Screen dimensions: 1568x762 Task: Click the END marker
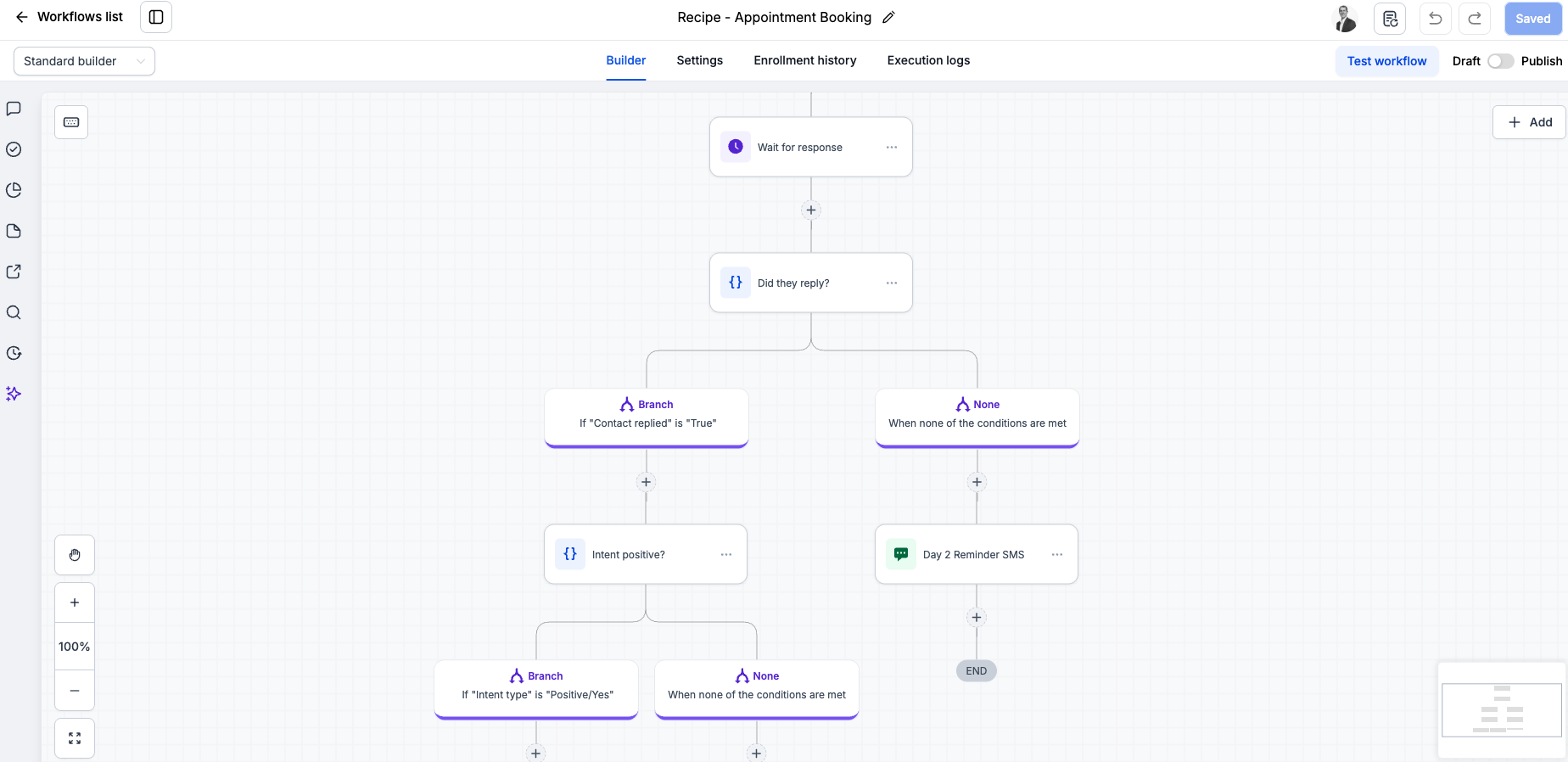click(977, 670)
